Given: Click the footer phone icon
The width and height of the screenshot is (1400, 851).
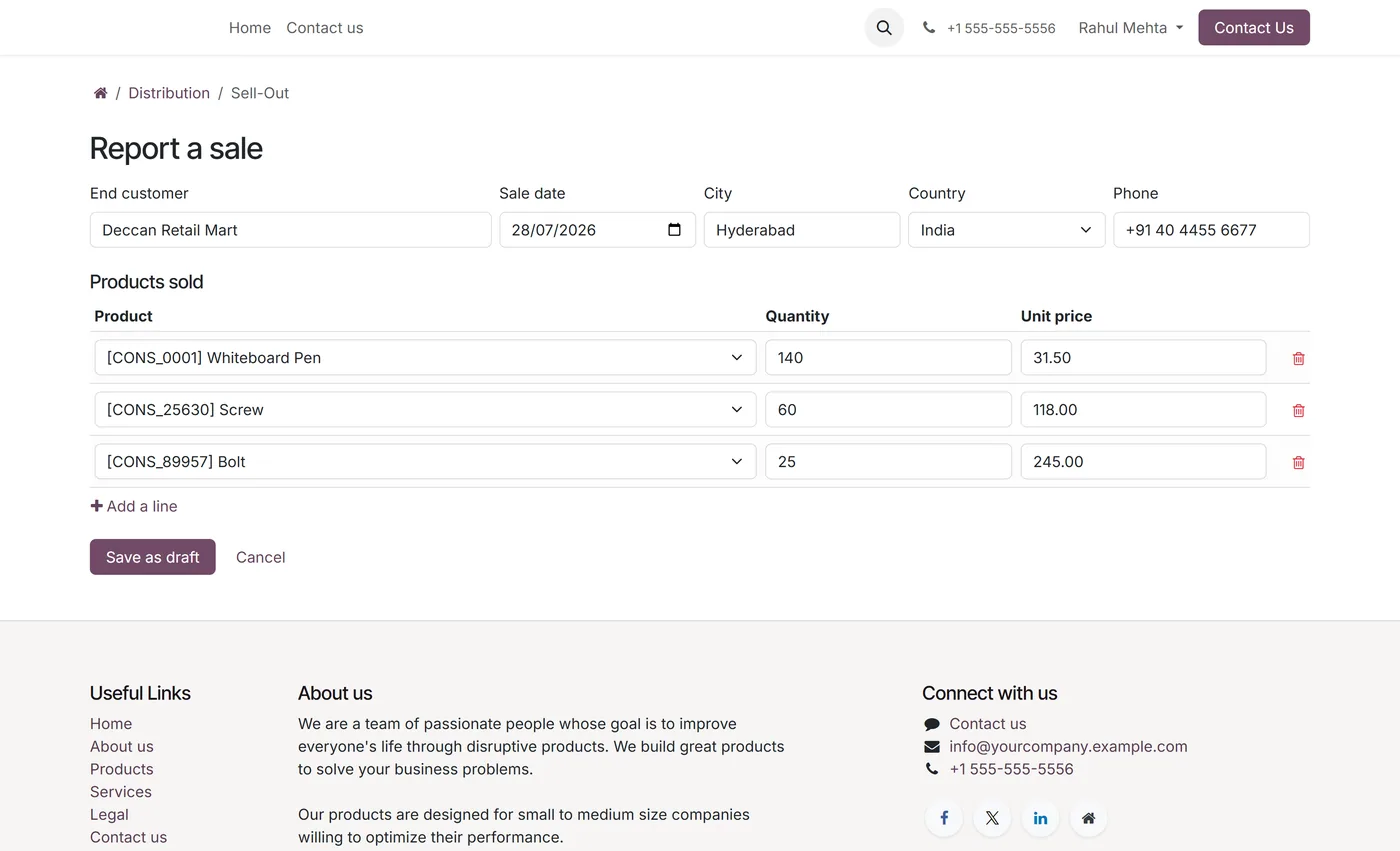Looking at the screenshot, I should tap(932, 769).
